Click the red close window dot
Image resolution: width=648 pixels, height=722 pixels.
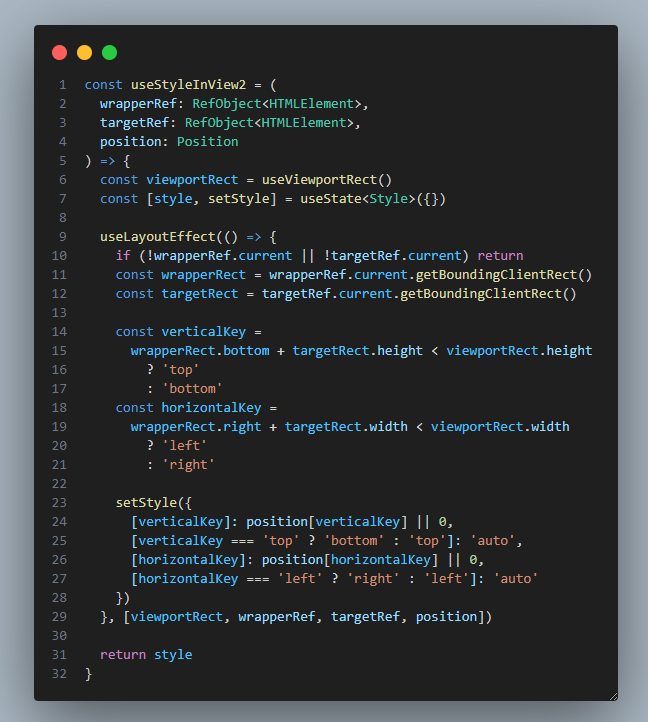[x=59, y=52]
